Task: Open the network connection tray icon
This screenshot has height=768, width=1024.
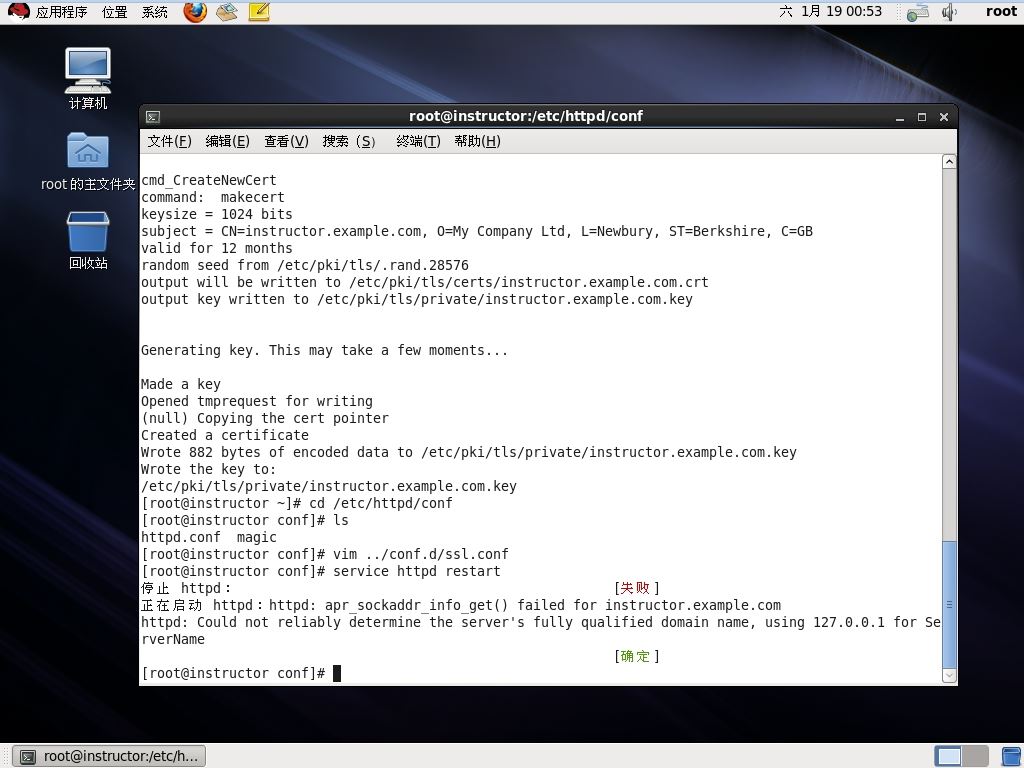Action: 918,12
